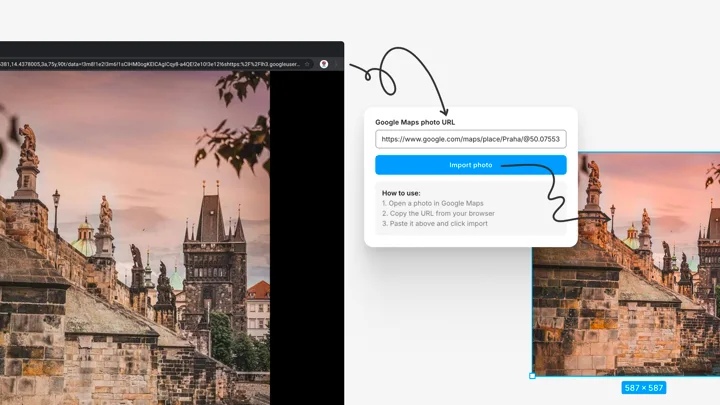
Task: Focus the Google Maps photo URL field
Action: coord(471,139)
